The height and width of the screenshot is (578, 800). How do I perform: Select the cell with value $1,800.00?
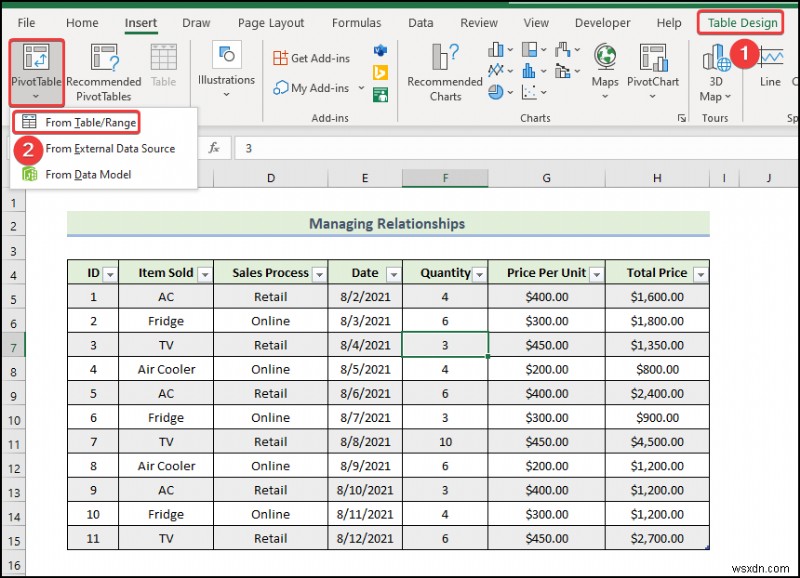point(657,321)
